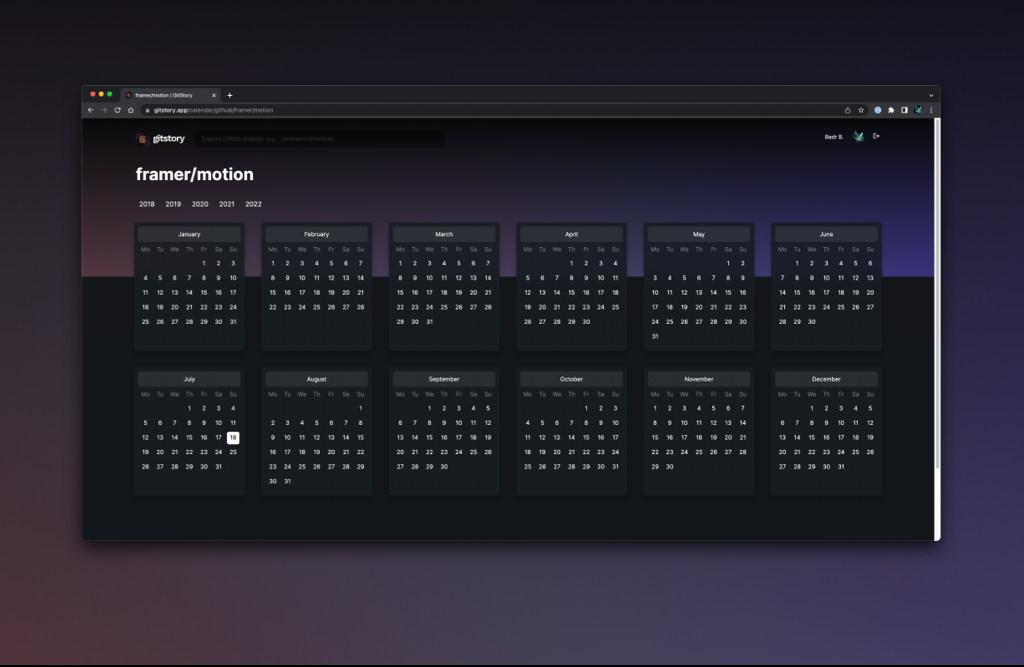
Task: Open the user avatar beside Bacr B.
Action: (859, 137)
